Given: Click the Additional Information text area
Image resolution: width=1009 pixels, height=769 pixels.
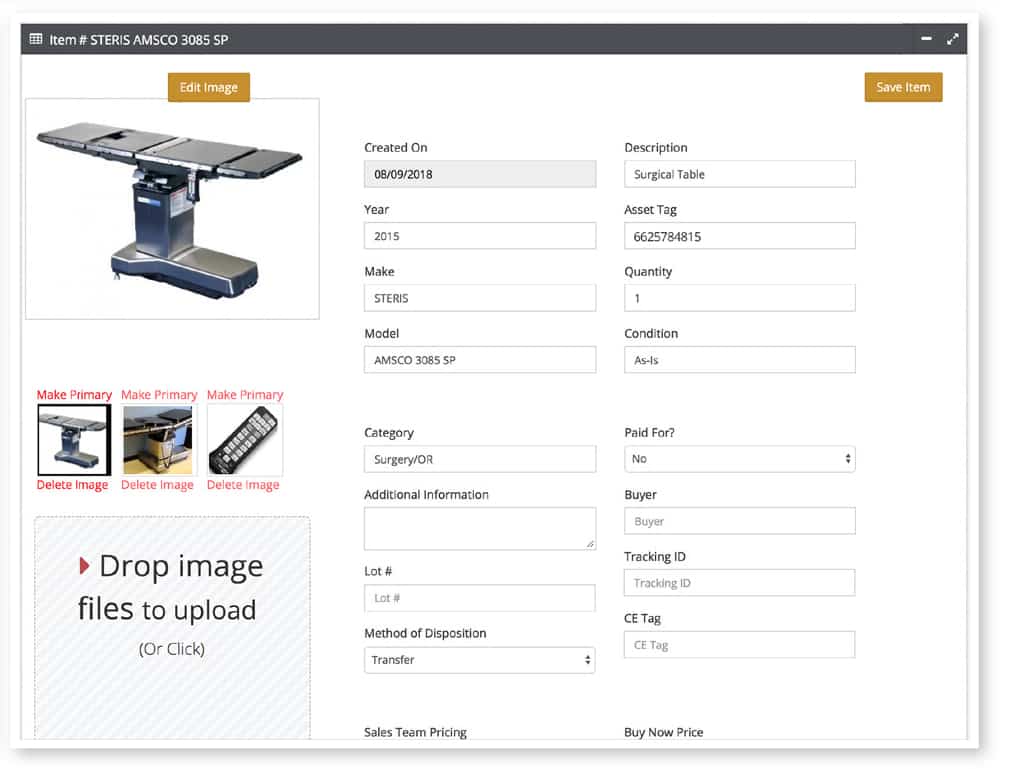Looking at the screenshot, I should tap(480, 528).
